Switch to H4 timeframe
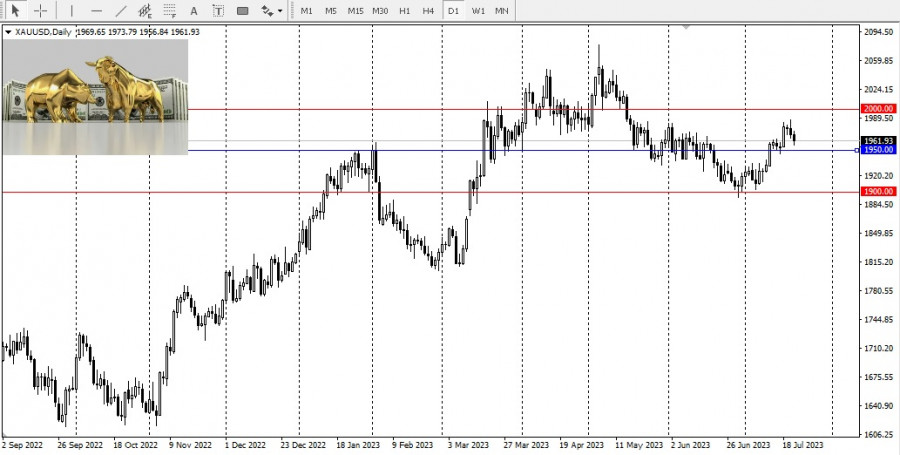Image resolution: width=900 pixels, height=455 pixels. (x=428, y=11)
